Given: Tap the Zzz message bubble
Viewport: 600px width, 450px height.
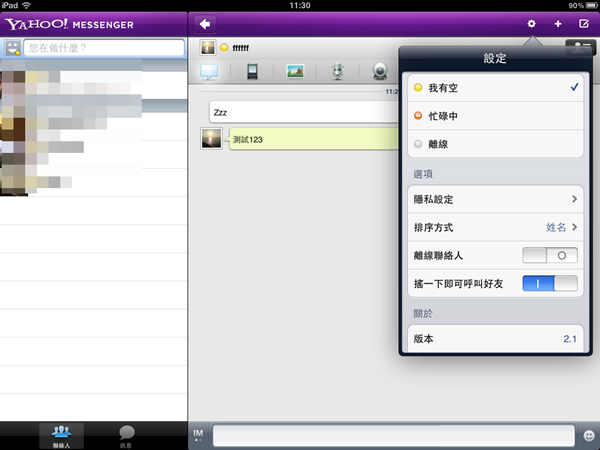Looking at the screenshot, I should [x=304, y=112].
